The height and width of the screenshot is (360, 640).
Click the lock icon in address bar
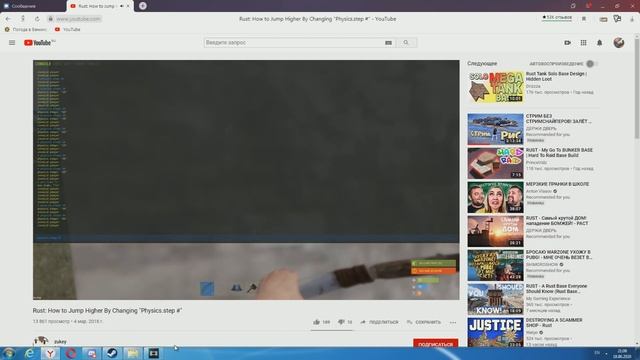click(51, 19)
